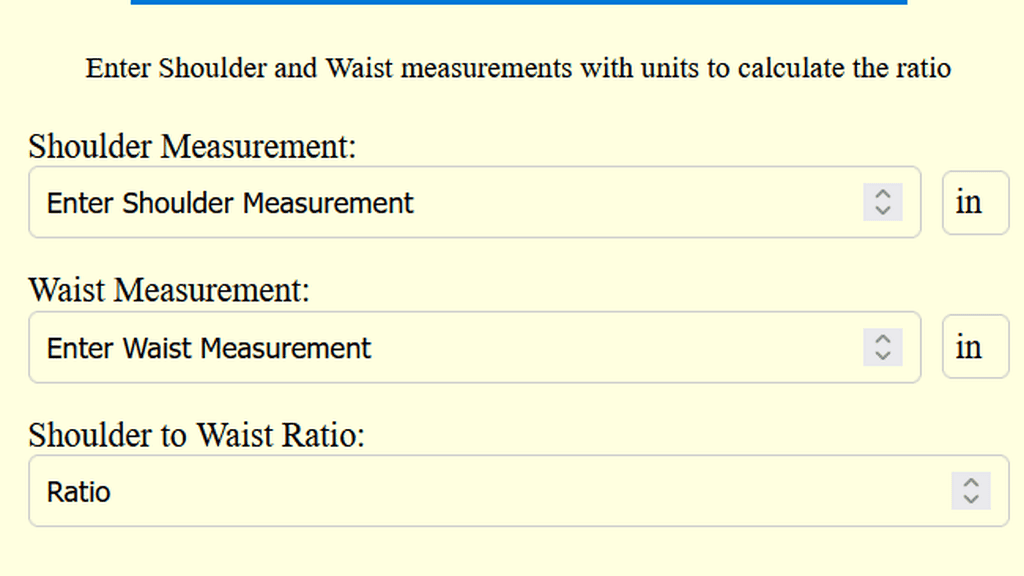Click the 'Enter Shoulder Measurement' placeholder text
Viewport: 1024px width, 576px height.
point(230,203)
